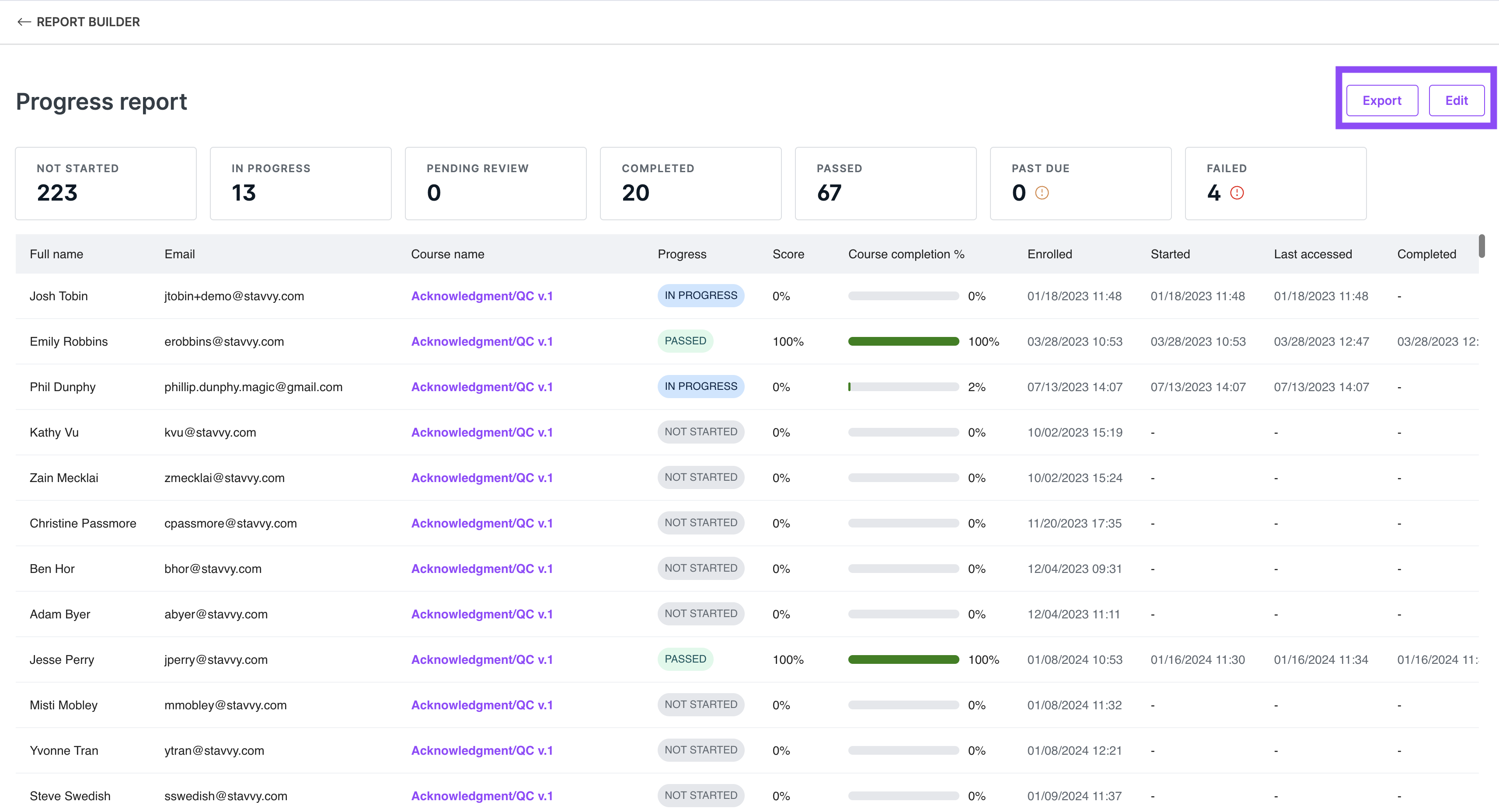Click enrolled date 10/02/2023 15:24
This screenshot has height=812, width=1499.
click(1075, 478)
